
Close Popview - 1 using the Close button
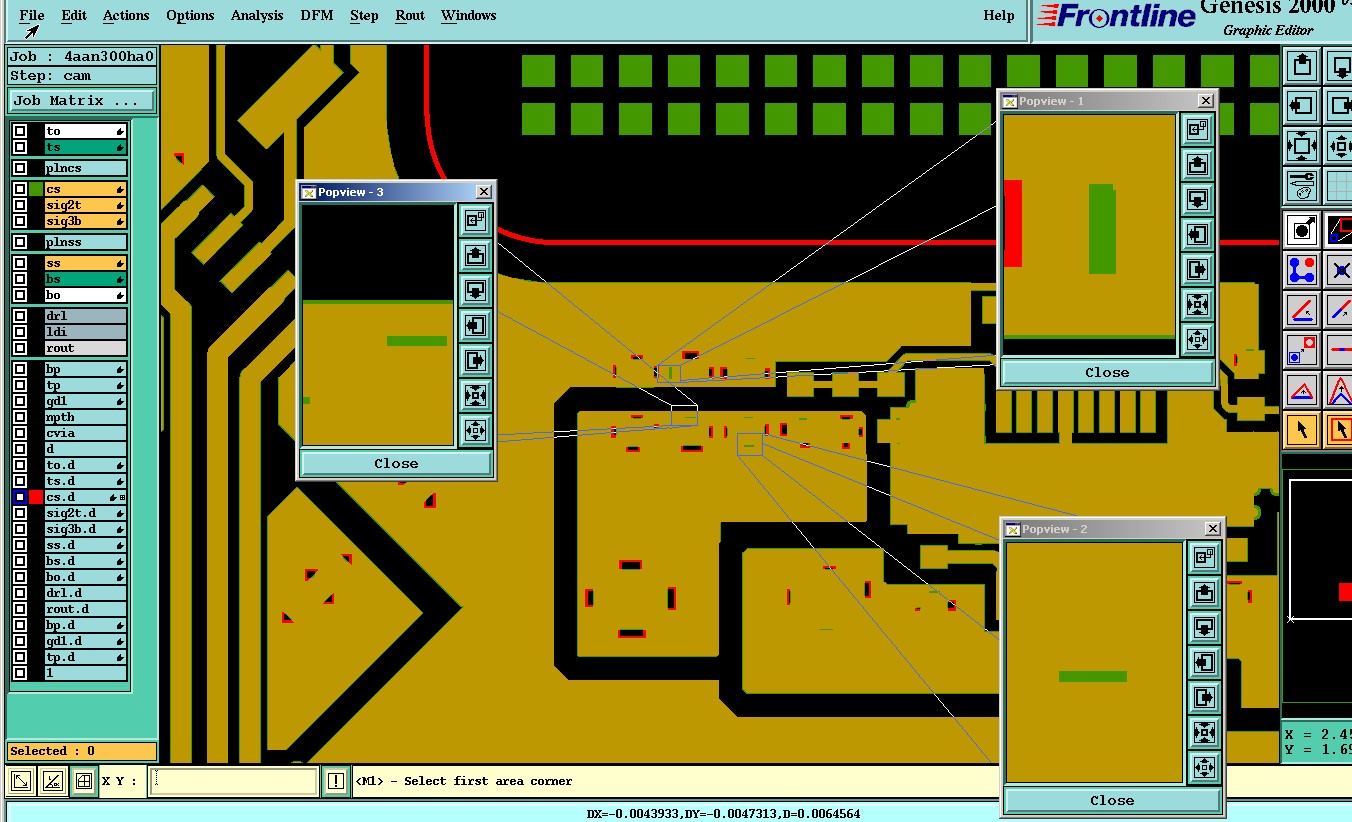click(x=1107, y=372)
